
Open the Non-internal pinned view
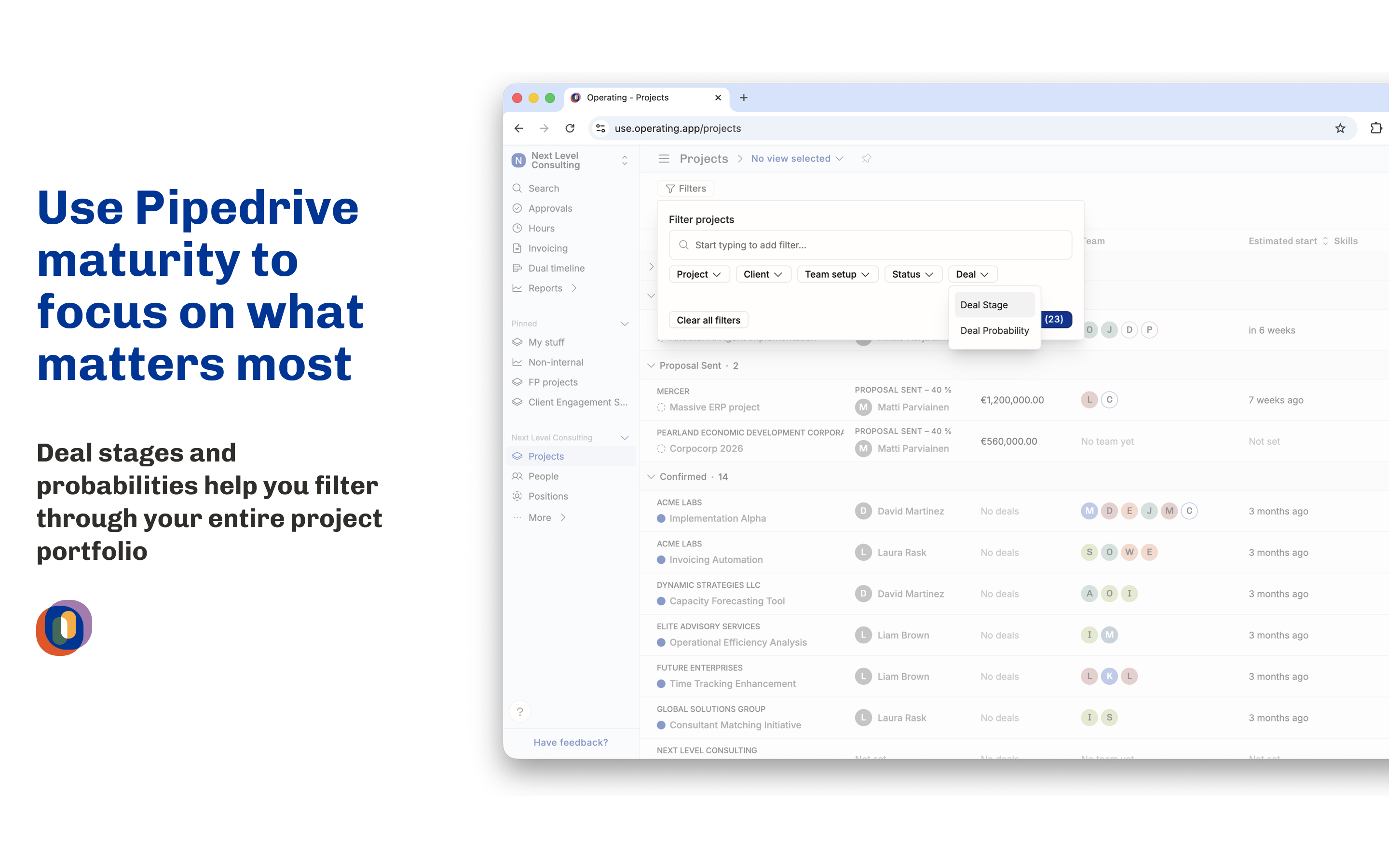(555, 362)
